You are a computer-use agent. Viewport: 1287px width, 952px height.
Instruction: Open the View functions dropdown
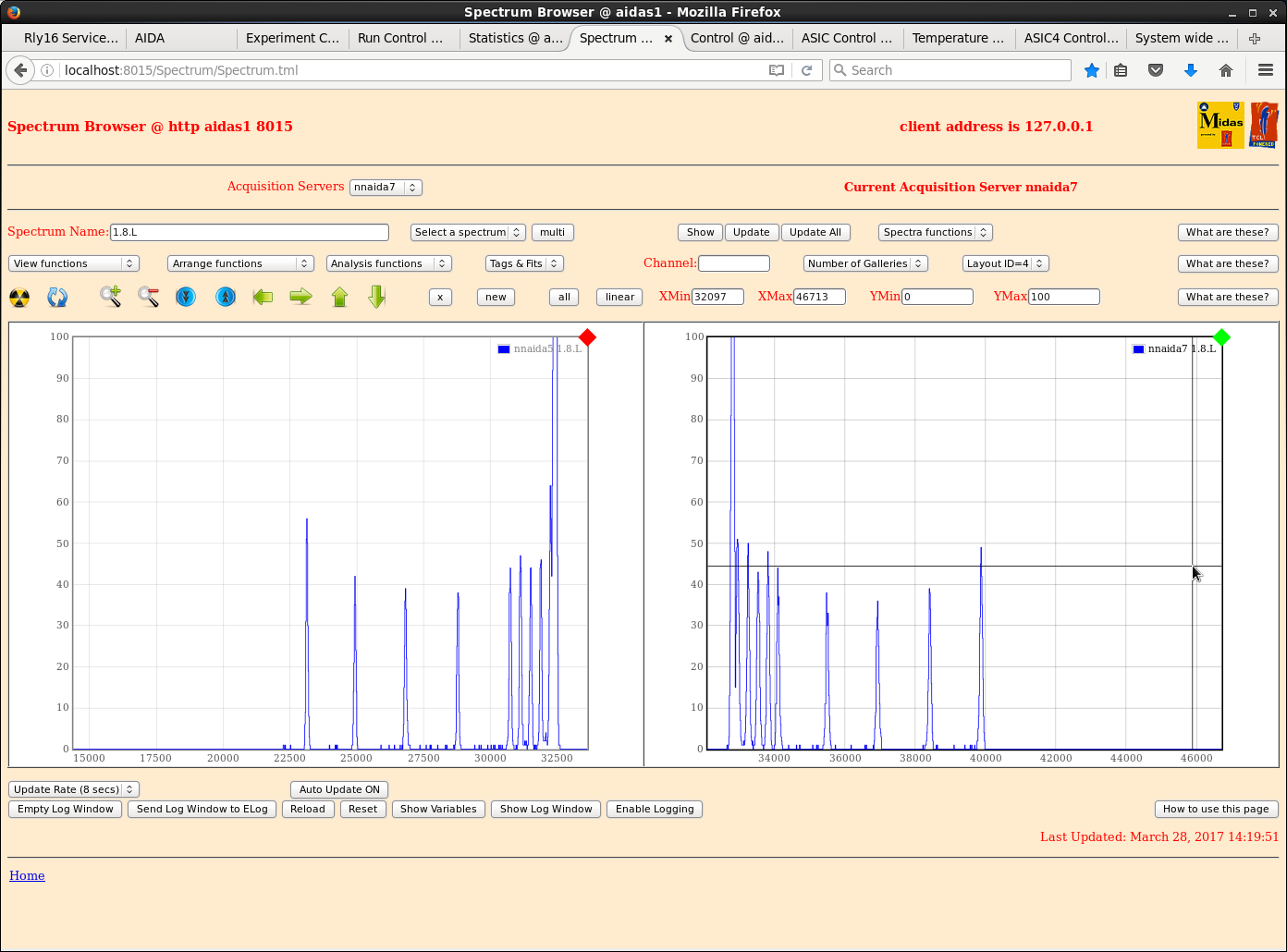(74, 263)
